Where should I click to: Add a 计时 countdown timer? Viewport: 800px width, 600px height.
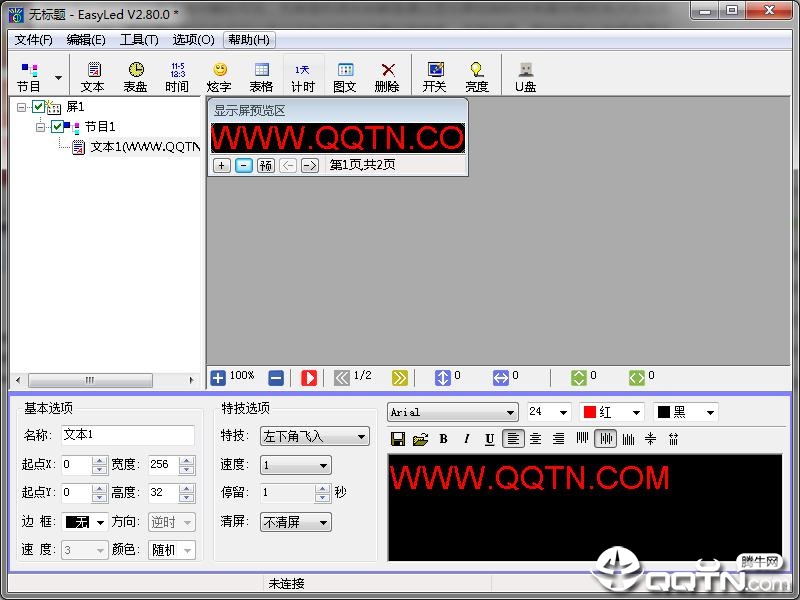point(303,77)
